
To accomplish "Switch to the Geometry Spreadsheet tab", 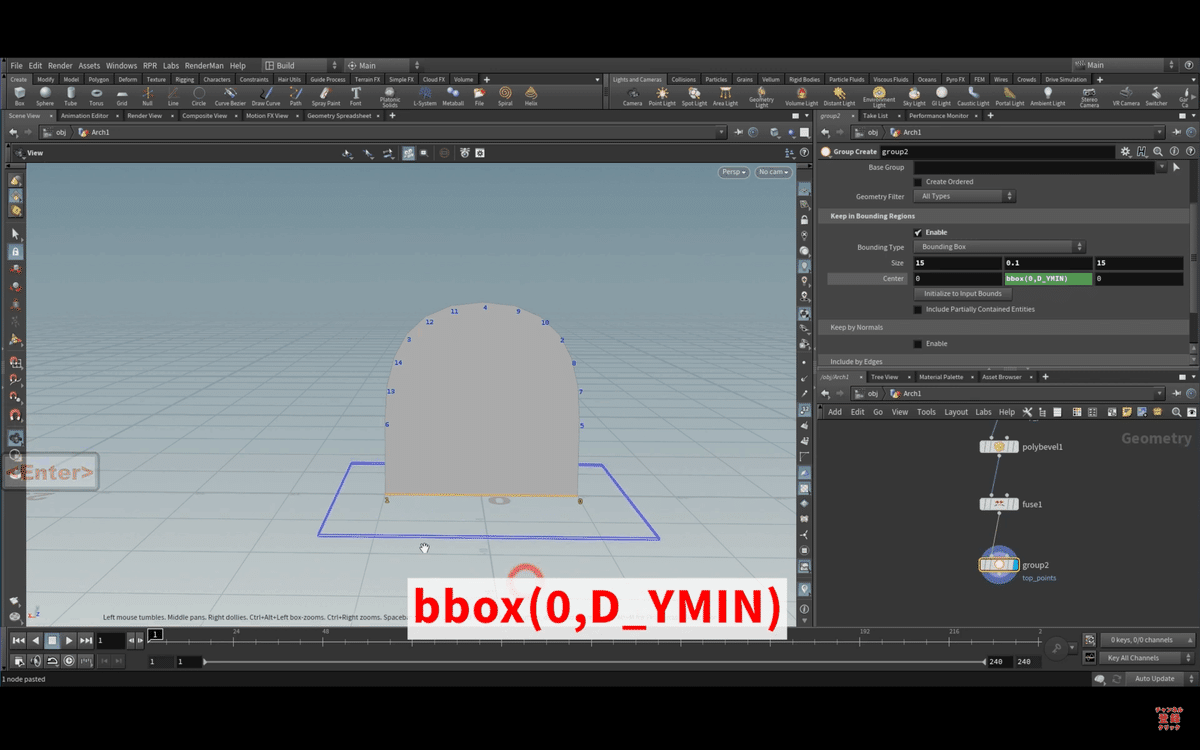I will (338, 116).
